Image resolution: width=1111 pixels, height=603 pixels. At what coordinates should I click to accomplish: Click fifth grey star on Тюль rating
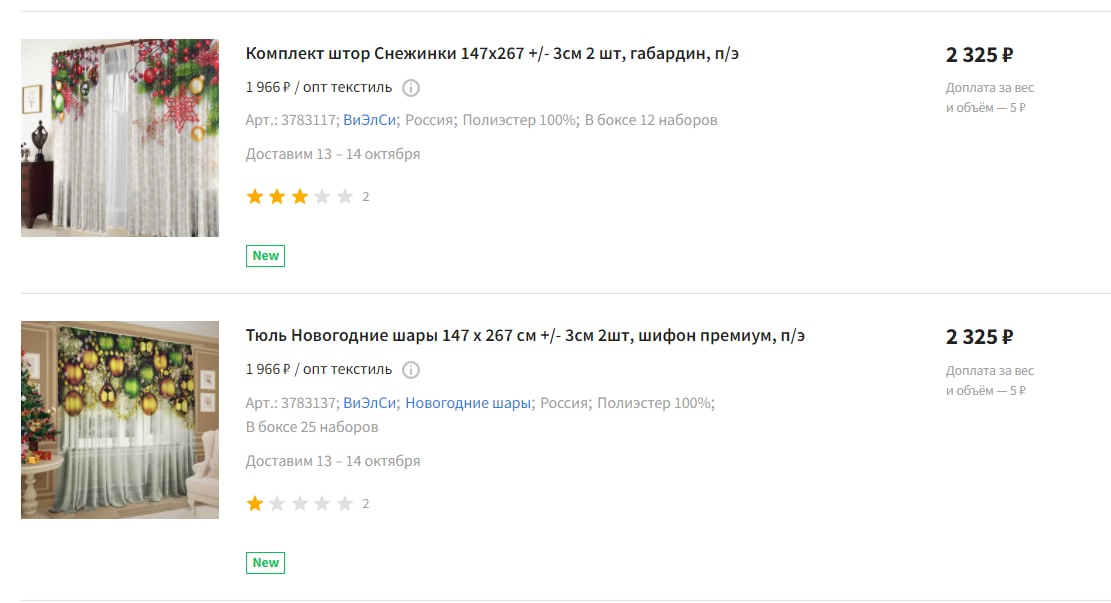[x=345, y=504]
